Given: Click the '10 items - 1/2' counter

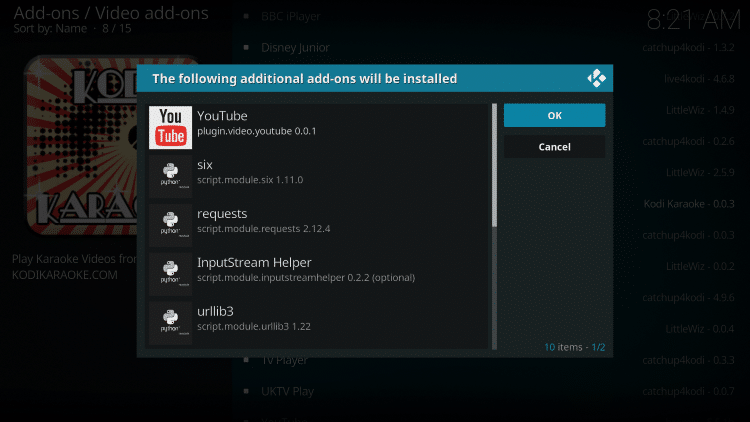Looking at the screenshot, I should pos(574,347).
